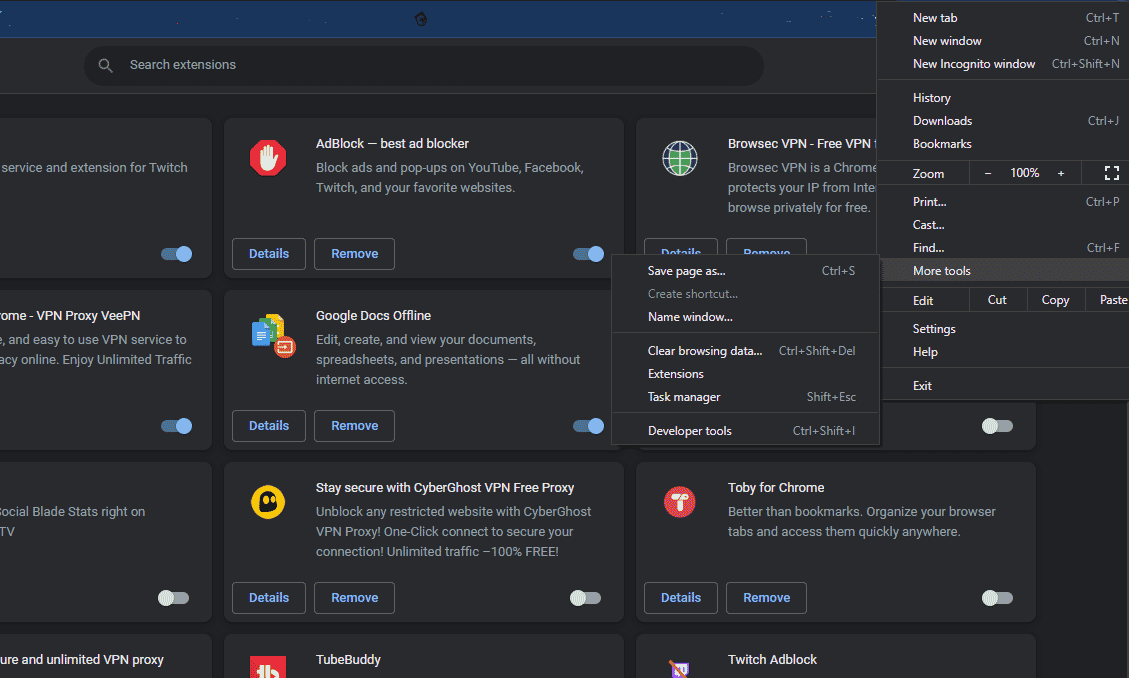The width and height of the screenshot is (1129, 678).
Task: Turn off the Google Docs Offline toggle
Action: (588, 425)
